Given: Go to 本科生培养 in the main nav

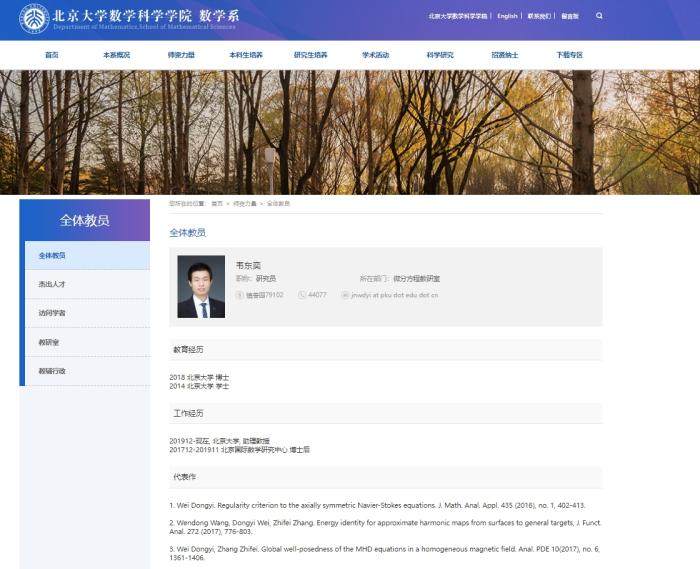Looking at the screenshot, I should 245,55.
